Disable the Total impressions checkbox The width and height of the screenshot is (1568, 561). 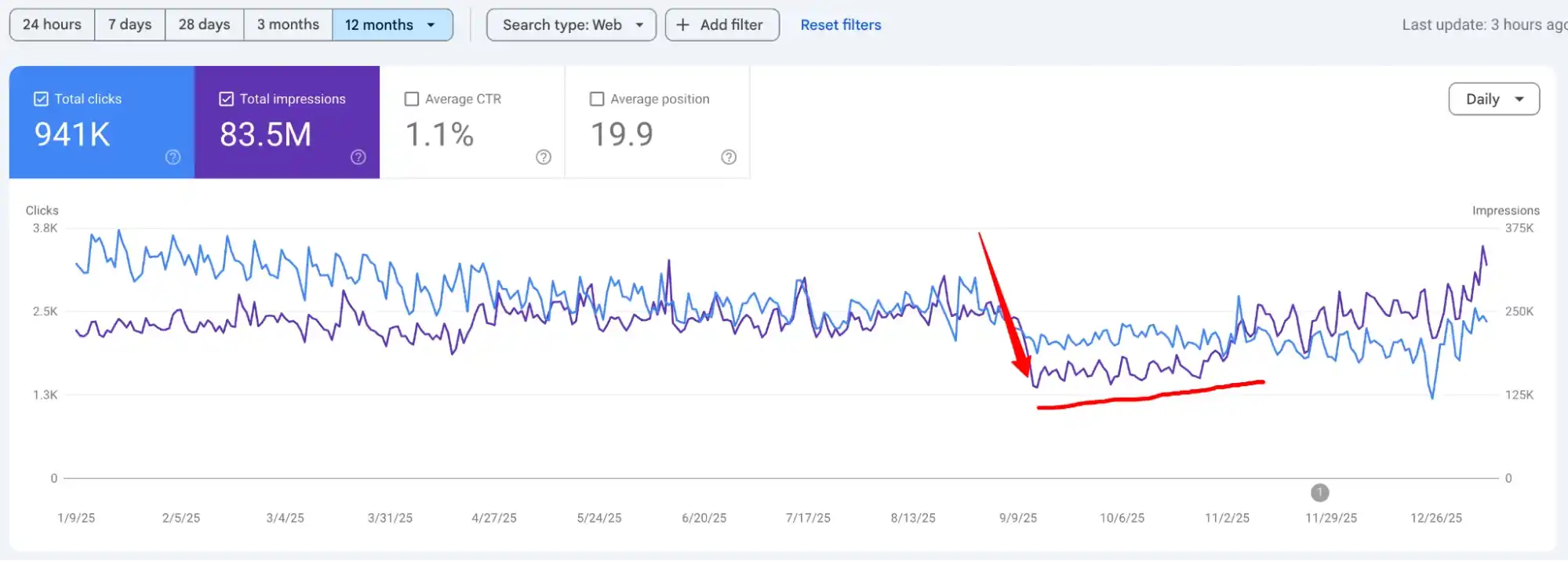[225, 98]
